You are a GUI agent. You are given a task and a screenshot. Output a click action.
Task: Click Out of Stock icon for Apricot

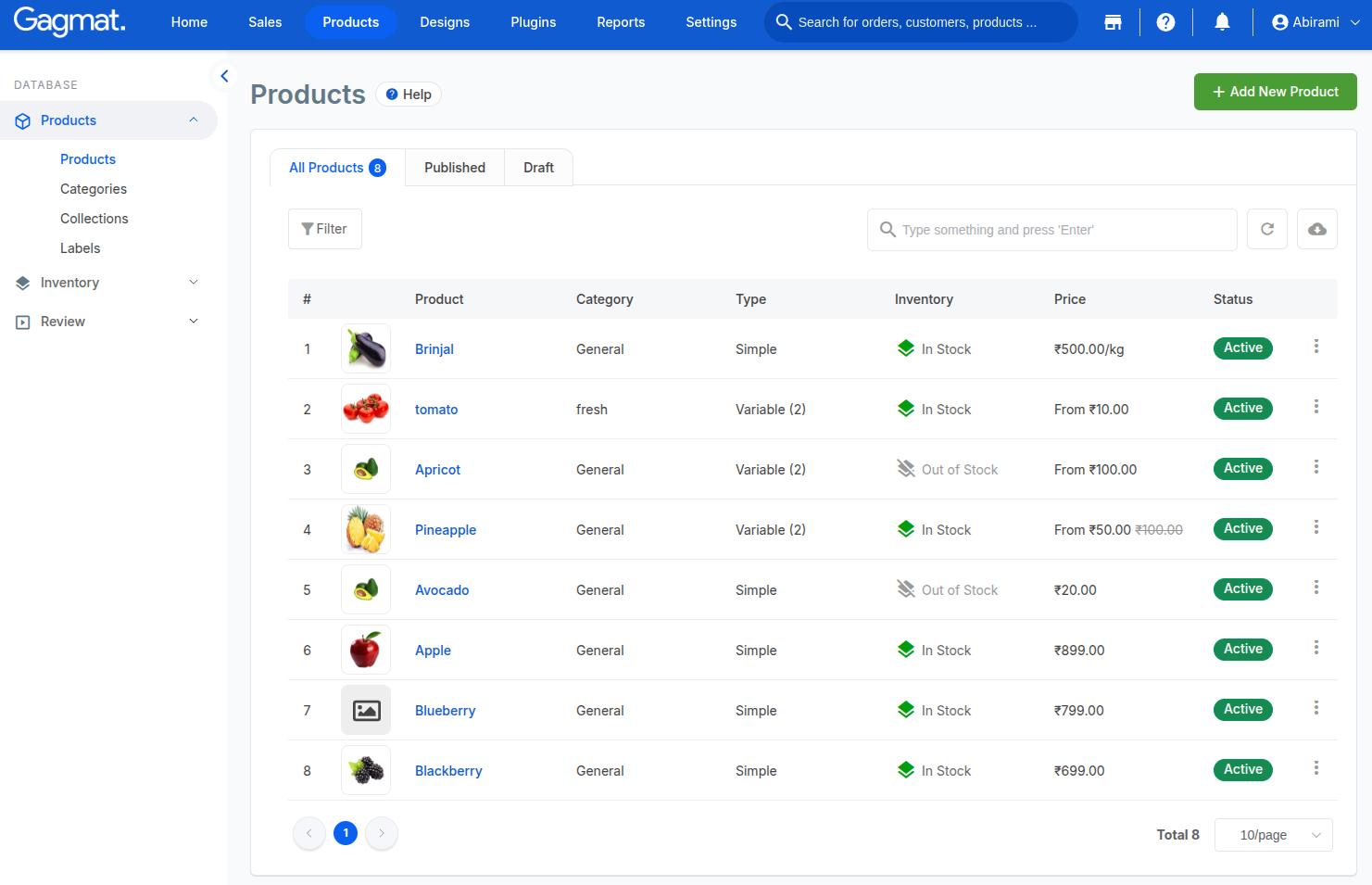906,469
